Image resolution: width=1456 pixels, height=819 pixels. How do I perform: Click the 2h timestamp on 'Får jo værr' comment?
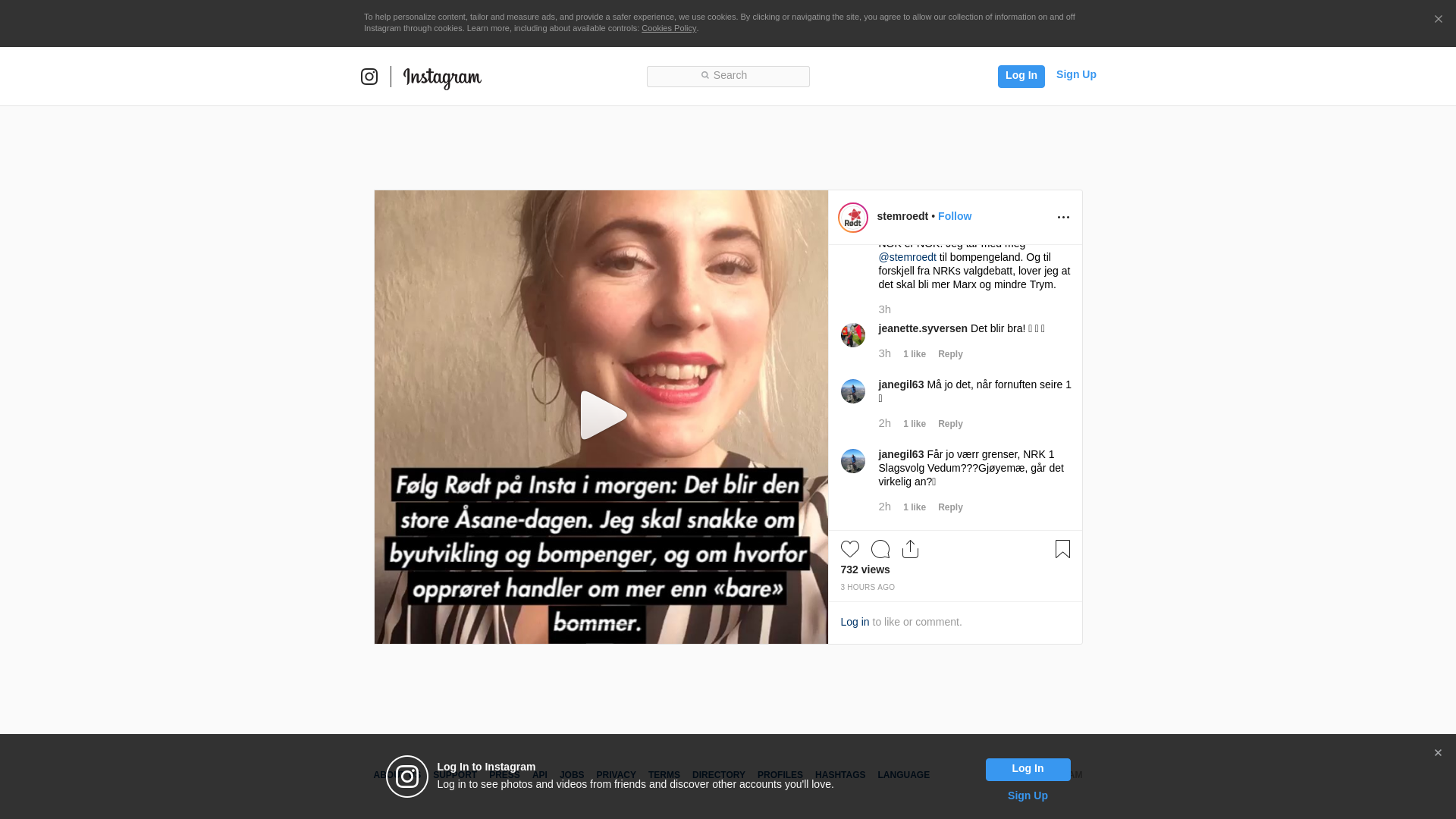[885, 507]
